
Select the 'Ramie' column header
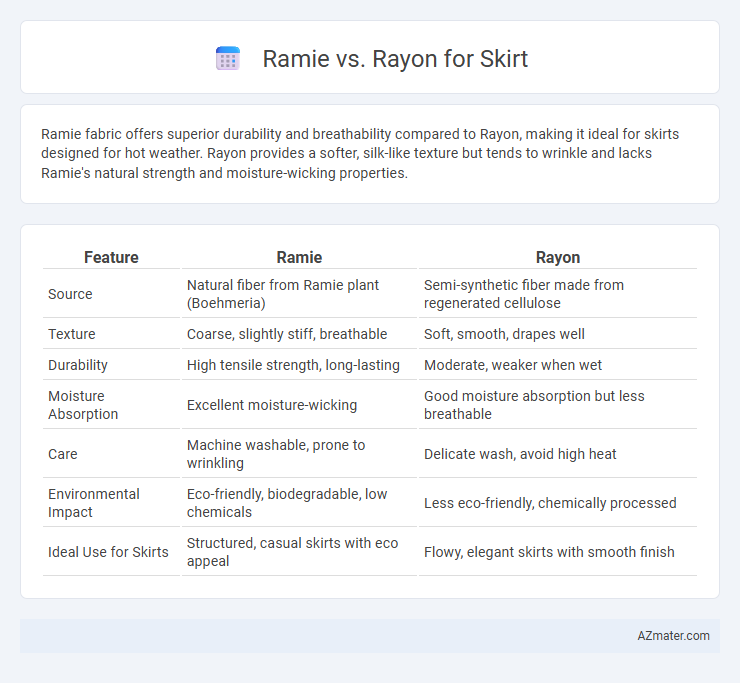tap(299, 257)
